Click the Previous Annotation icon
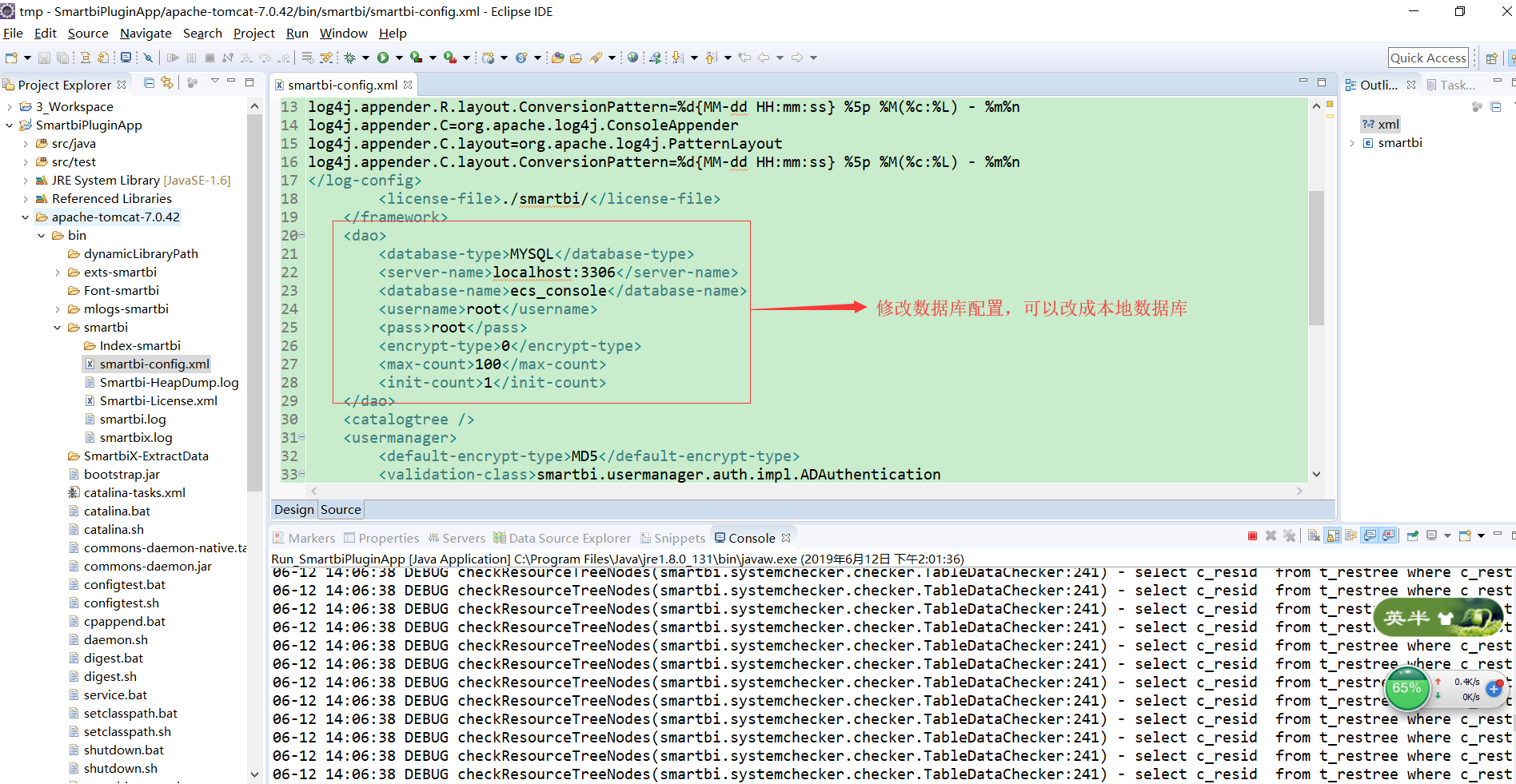This screenshot has width=1516, height=784. (712, 58)
